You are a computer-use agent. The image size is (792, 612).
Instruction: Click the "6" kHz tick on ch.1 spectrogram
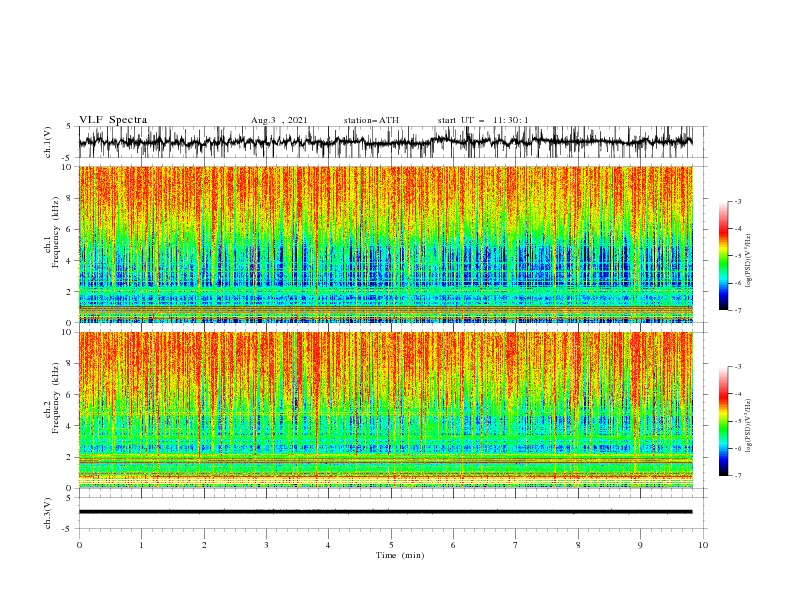69,229
